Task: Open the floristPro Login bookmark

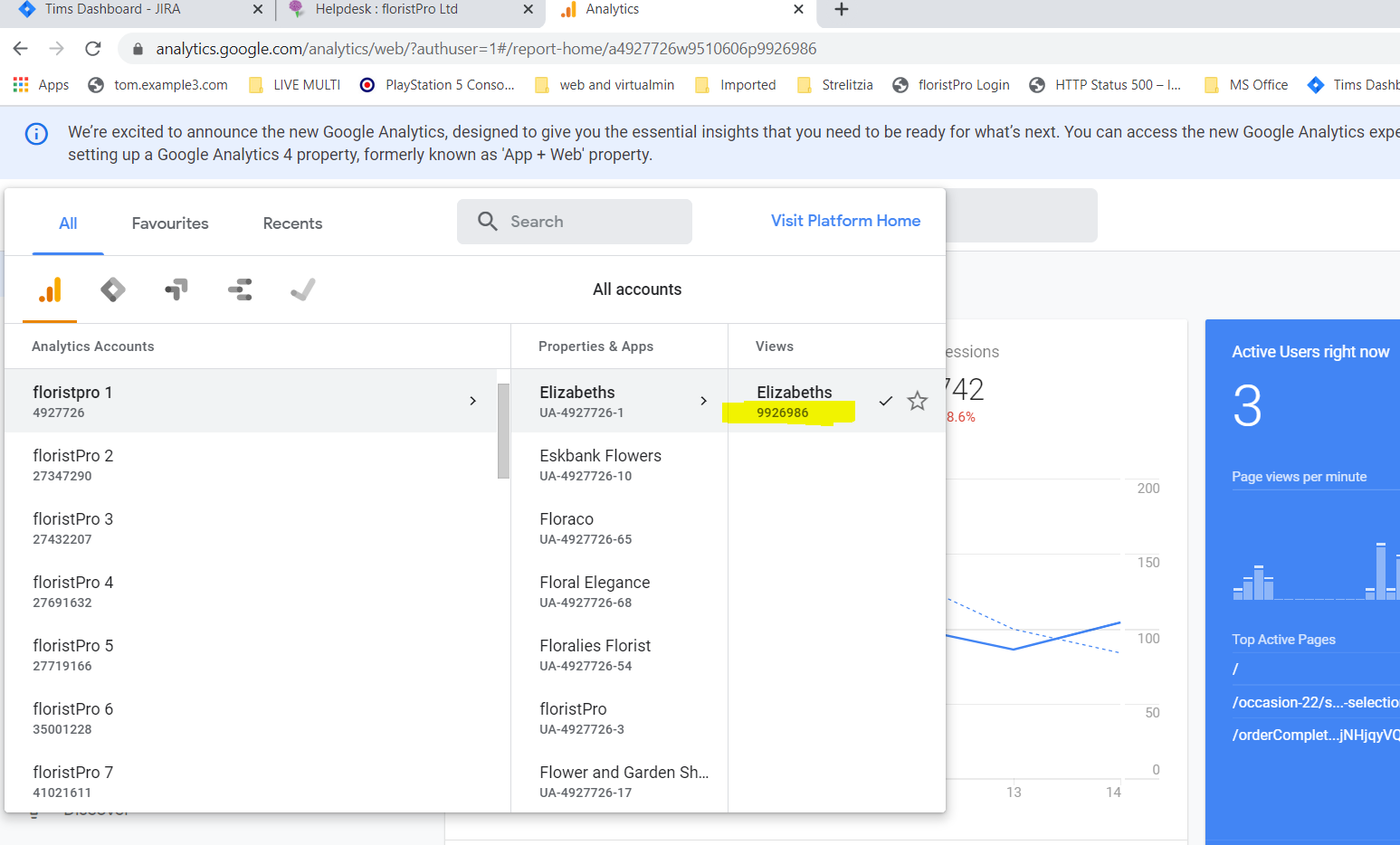Action: [951, 85]
